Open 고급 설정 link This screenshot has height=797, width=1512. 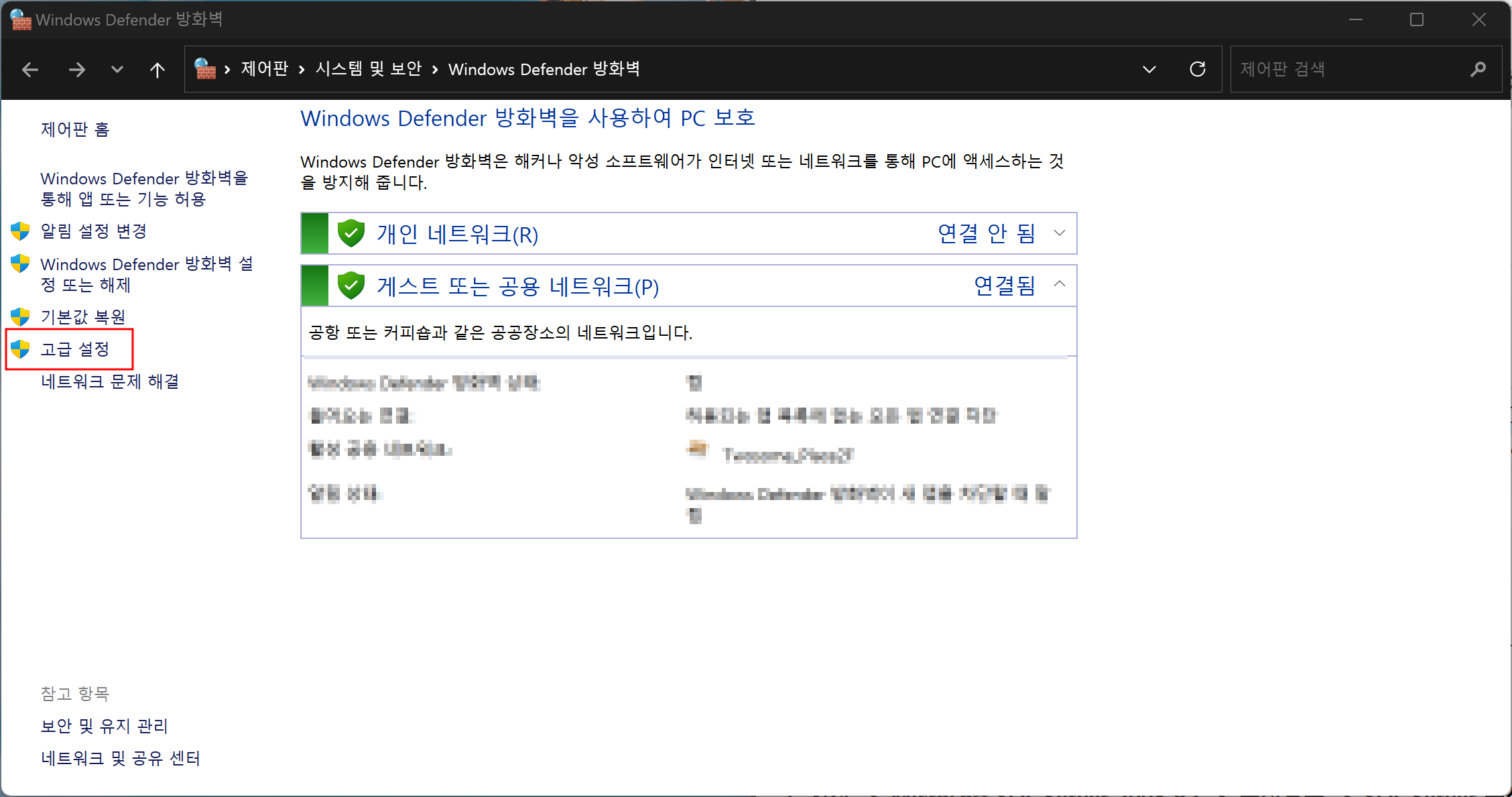(x=75, y=349)
